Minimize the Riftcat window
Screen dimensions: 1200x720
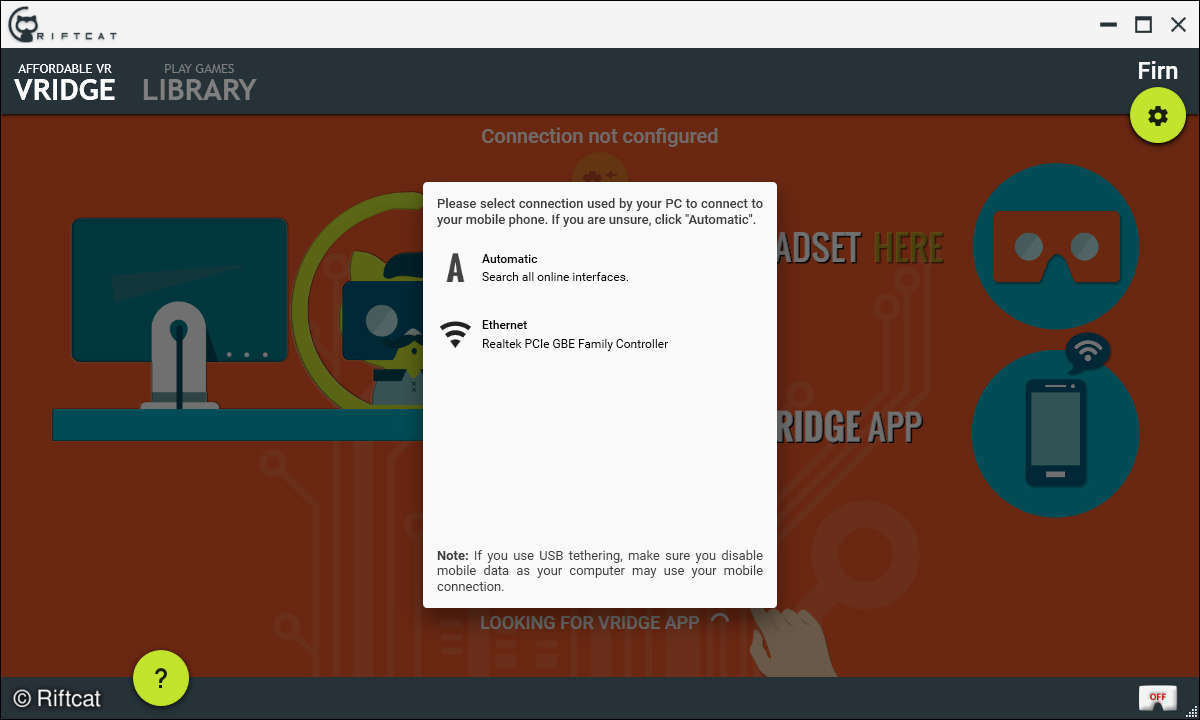pos(1108,25)
